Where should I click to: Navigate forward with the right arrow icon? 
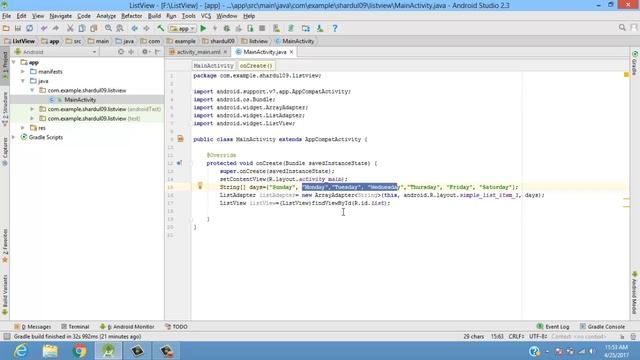click(x=146, y=28)
